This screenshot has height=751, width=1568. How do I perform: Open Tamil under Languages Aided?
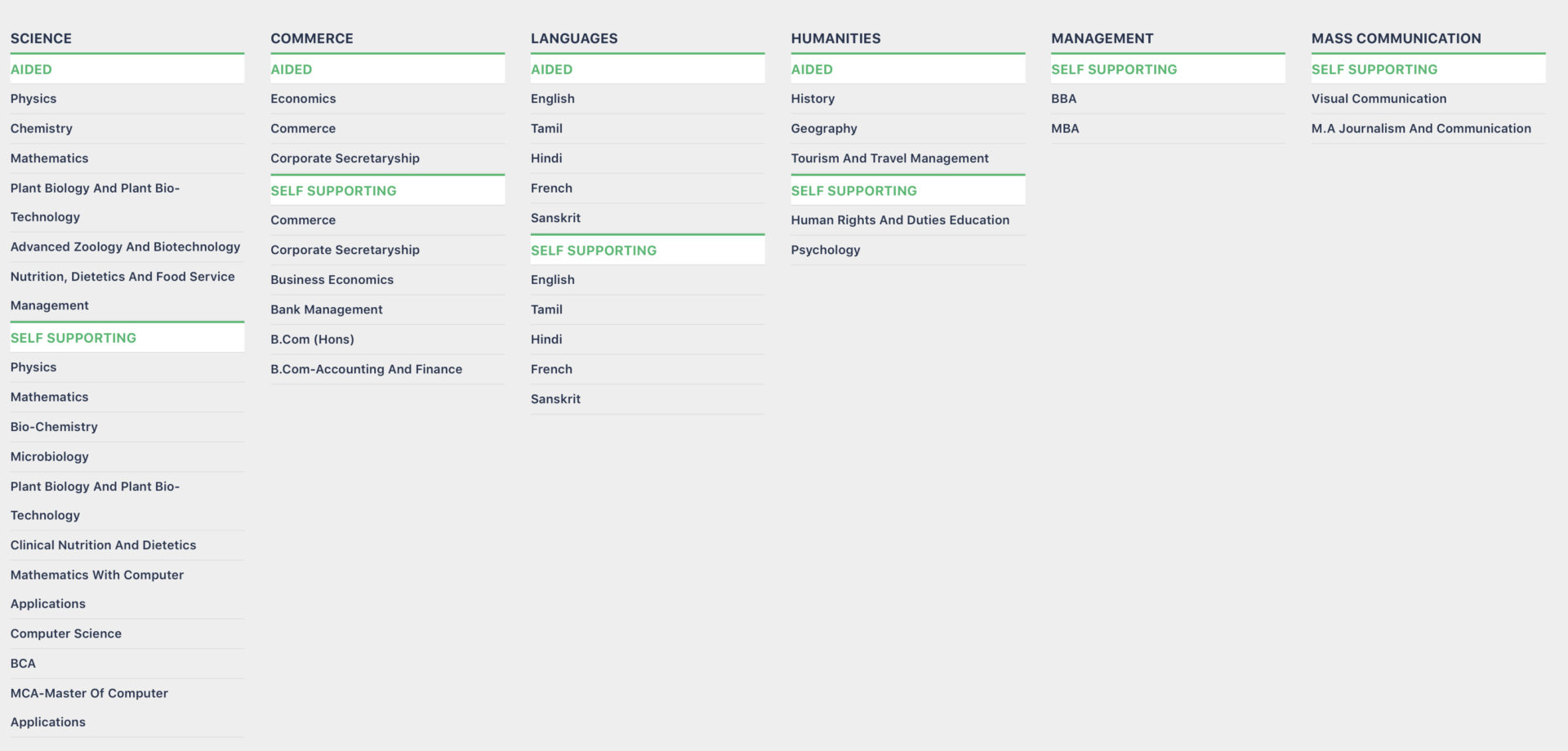[546, 128]
